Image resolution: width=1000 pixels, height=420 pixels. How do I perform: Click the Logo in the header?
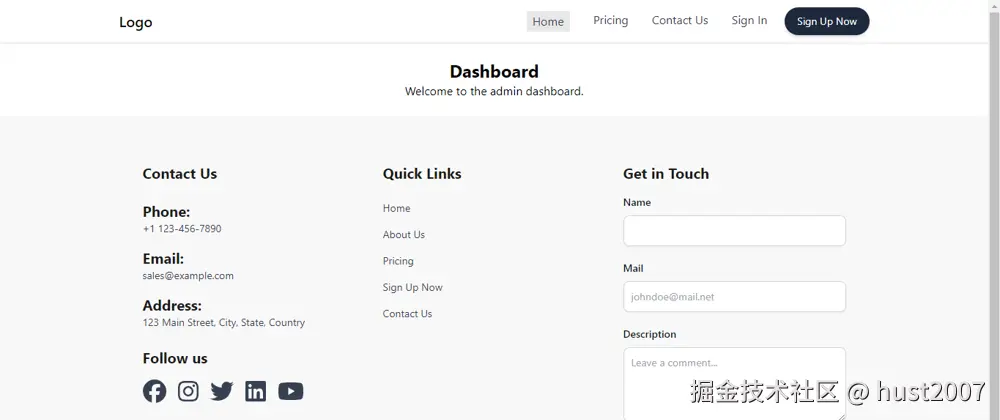click(x=136, y=22)
